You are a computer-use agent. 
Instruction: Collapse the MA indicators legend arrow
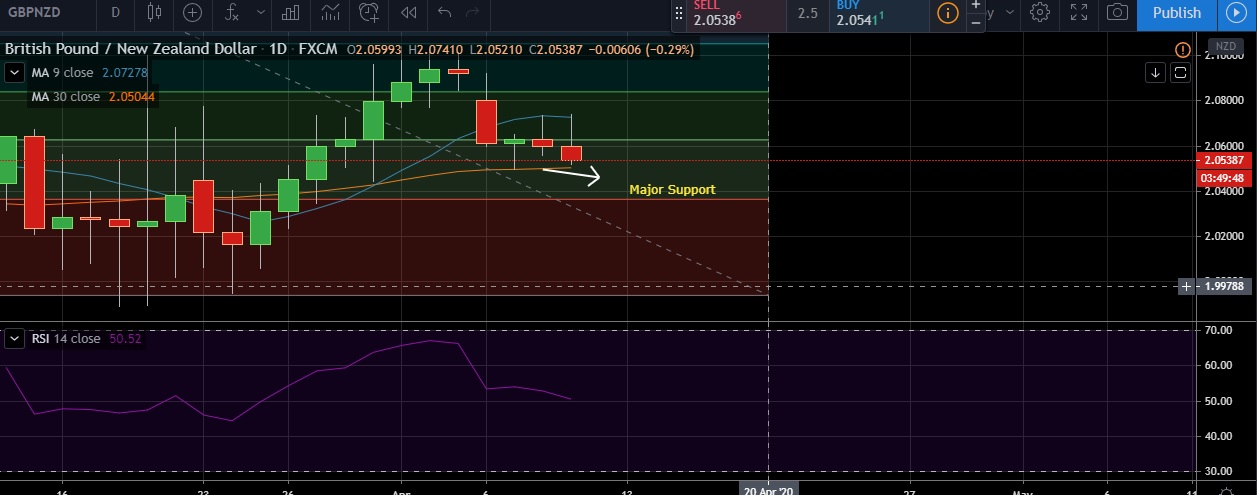click(15, 73)
